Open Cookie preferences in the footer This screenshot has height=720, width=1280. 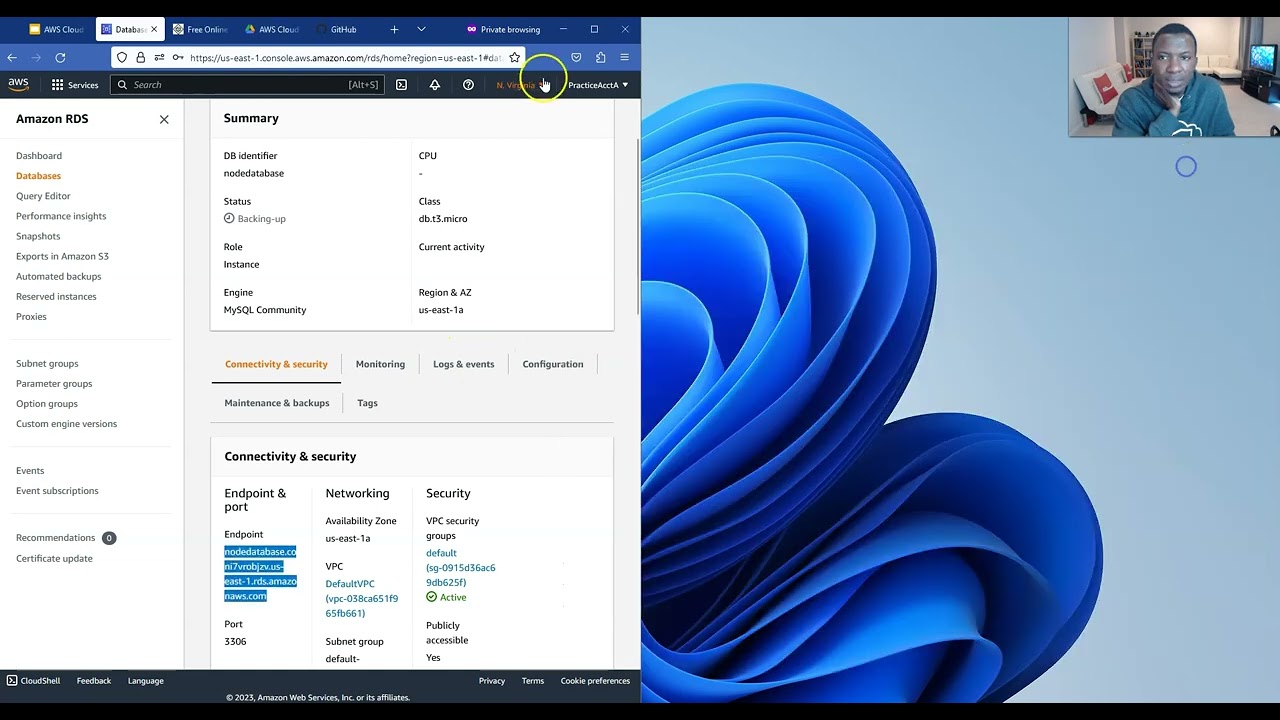coord(595,681)
